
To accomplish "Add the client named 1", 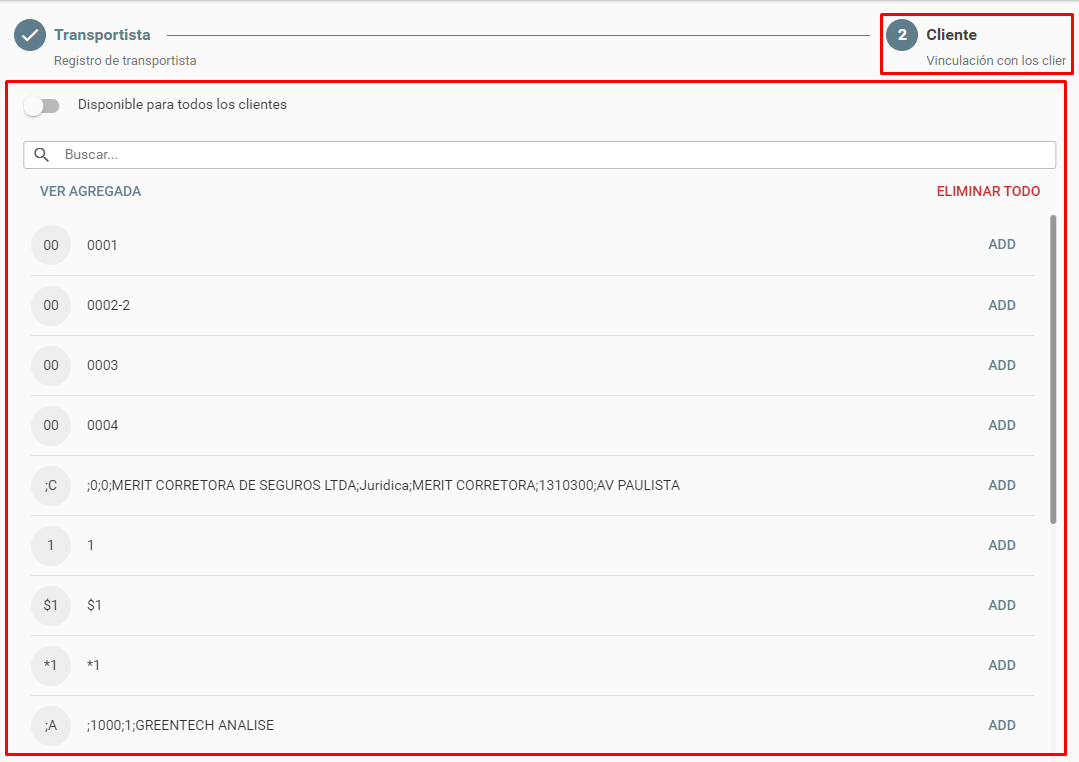I will point(1002,544).
